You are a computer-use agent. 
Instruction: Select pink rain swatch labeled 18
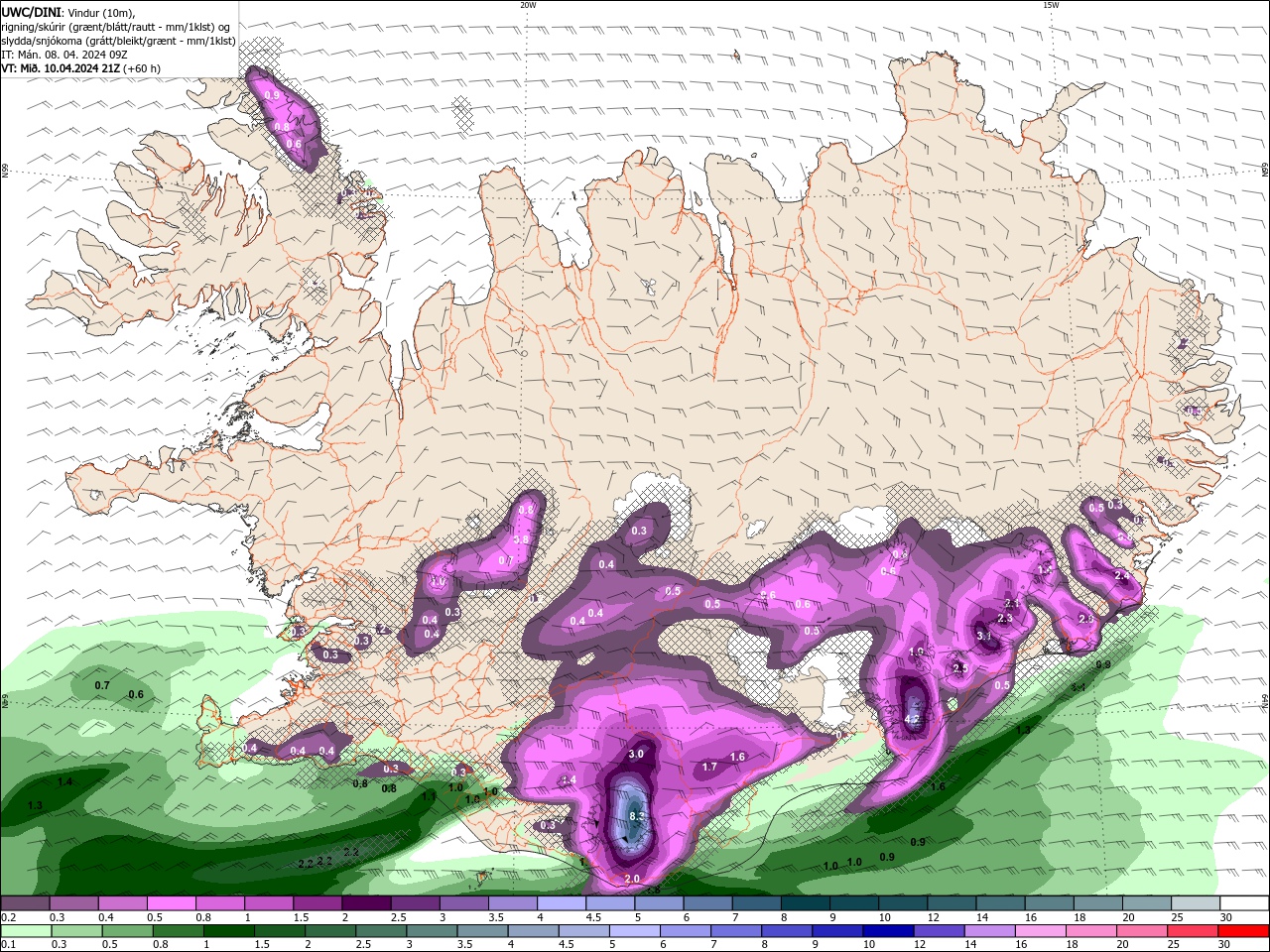(1090, 931)
